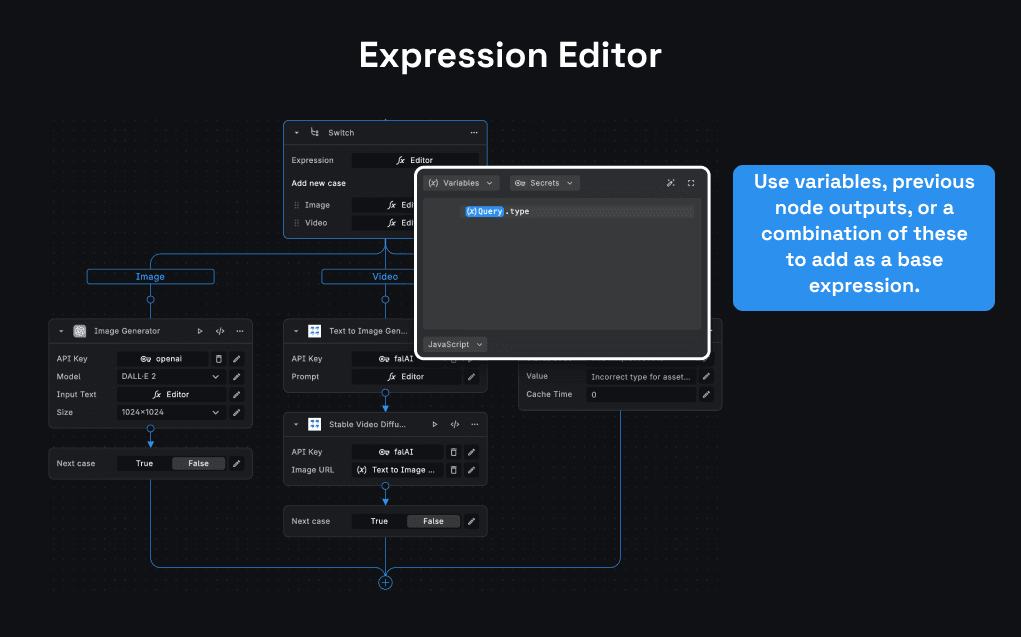The width and height of the screenshot is (1021, 637).
Task: Set Next case to False under Stable Video Diffusion
Action: (433, 520)
